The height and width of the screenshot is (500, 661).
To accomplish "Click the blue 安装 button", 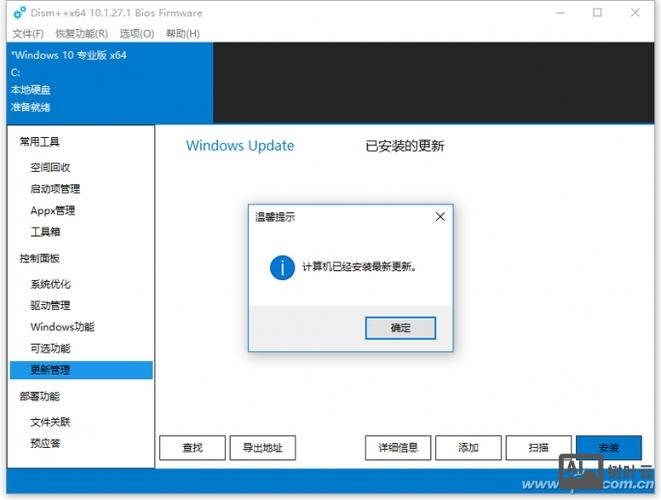I will click(x=609, y=448).
